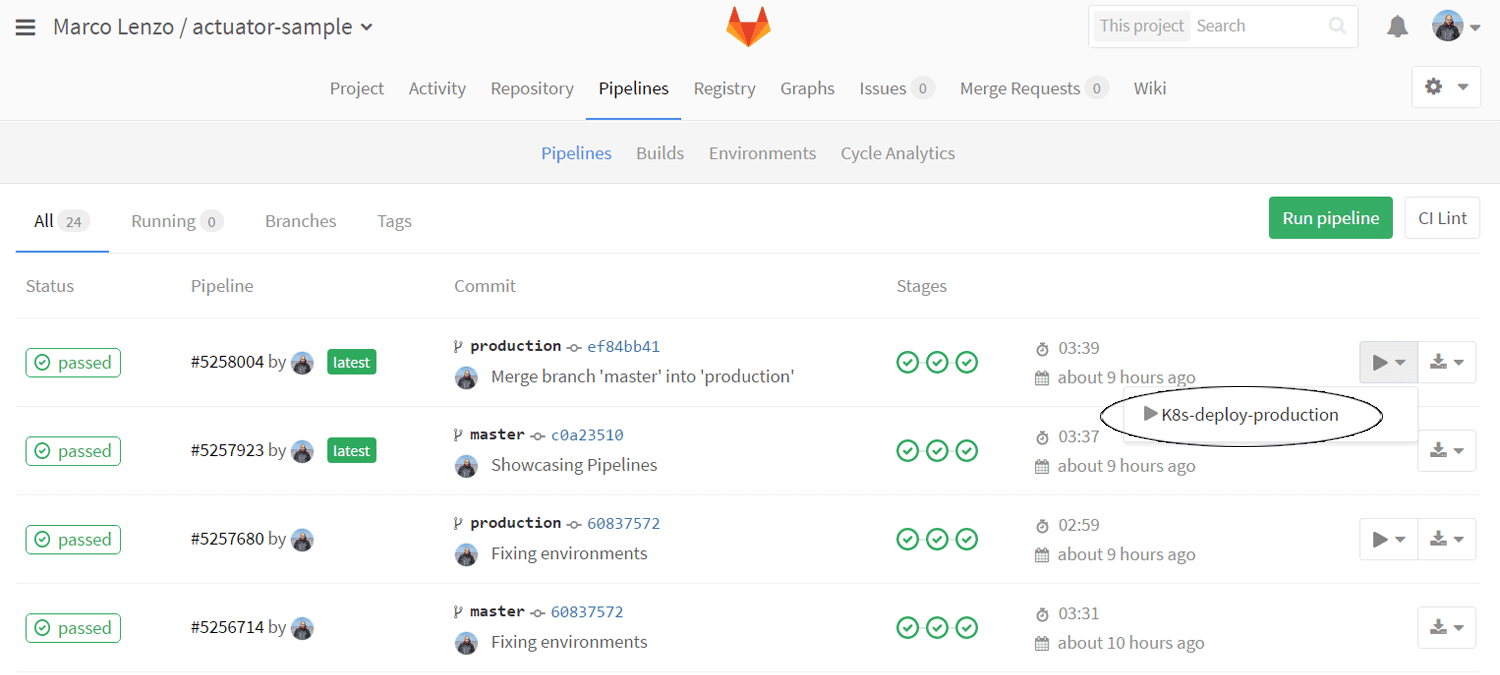Open the hamburger navigation menu

pos(25,27)
